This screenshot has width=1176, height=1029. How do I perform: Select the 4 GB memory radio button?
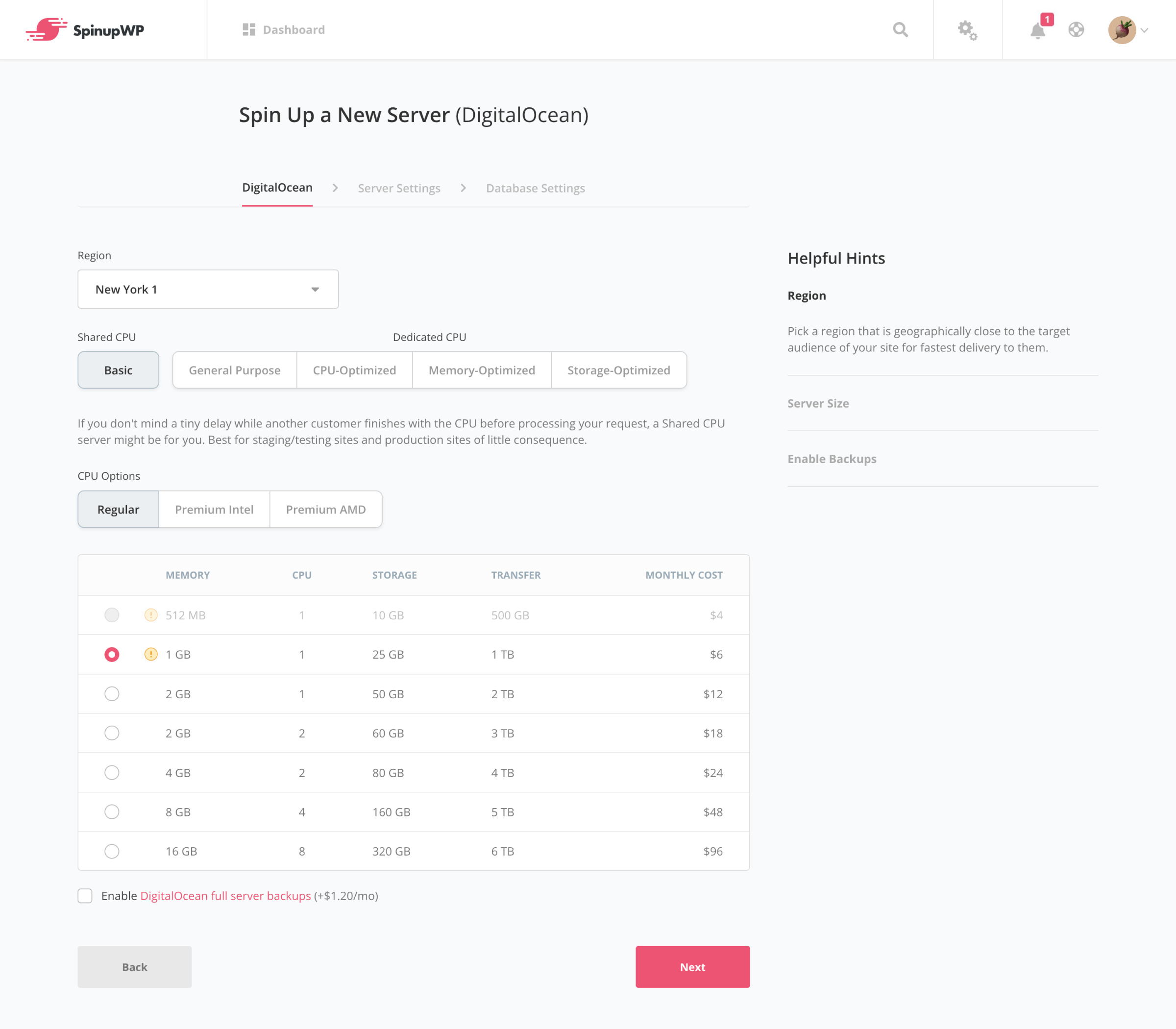[111, 773]
